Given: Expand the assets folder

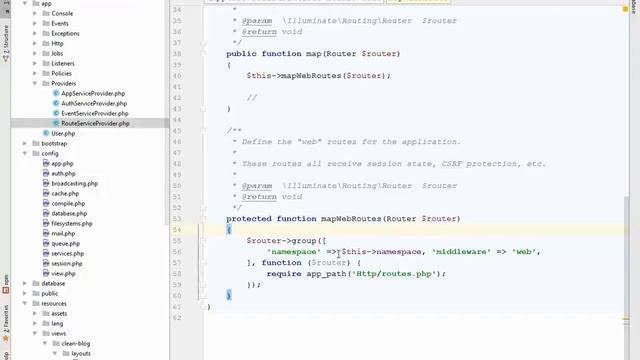Looking at the screenshot, I should [x=35, y=313].
